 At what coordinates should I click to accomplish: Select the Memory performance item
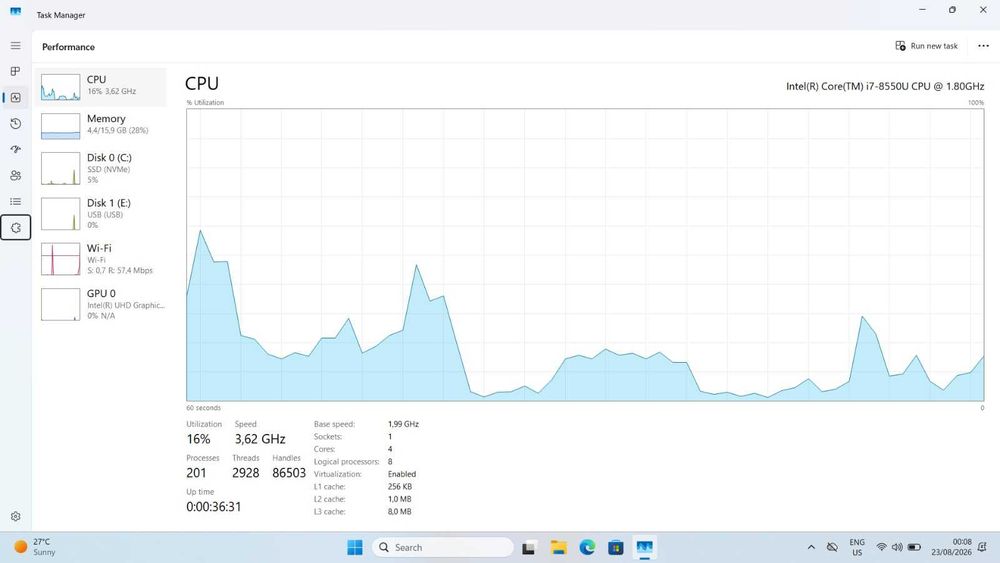101,126
